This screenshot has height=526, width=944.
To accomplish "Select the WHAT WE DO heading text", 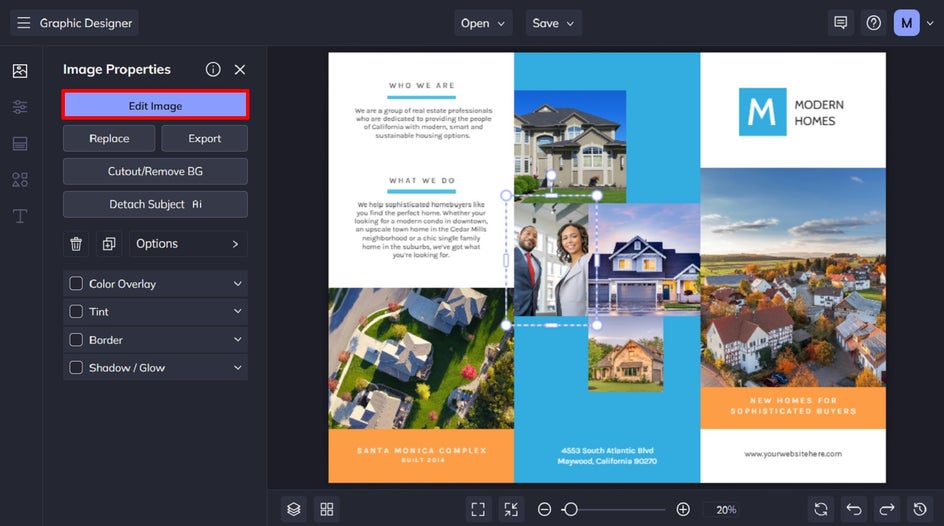I will pos(421,181).
